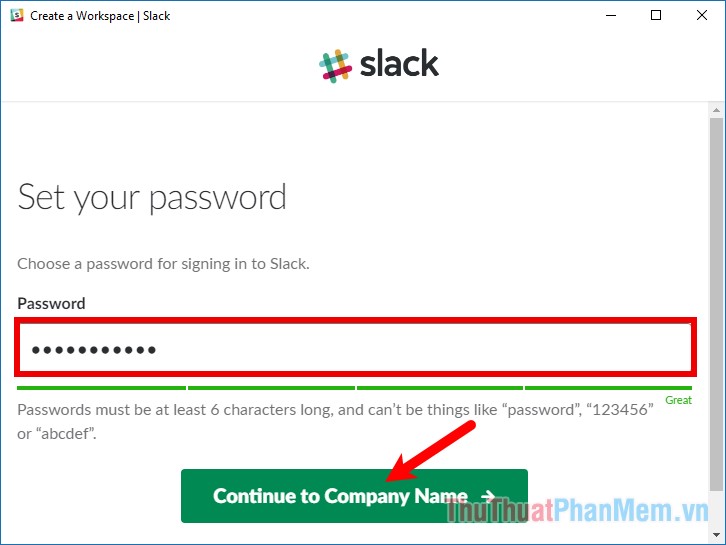Focus the Password input field
Viewport: 726px width, 545px height.
pos(355,347)
